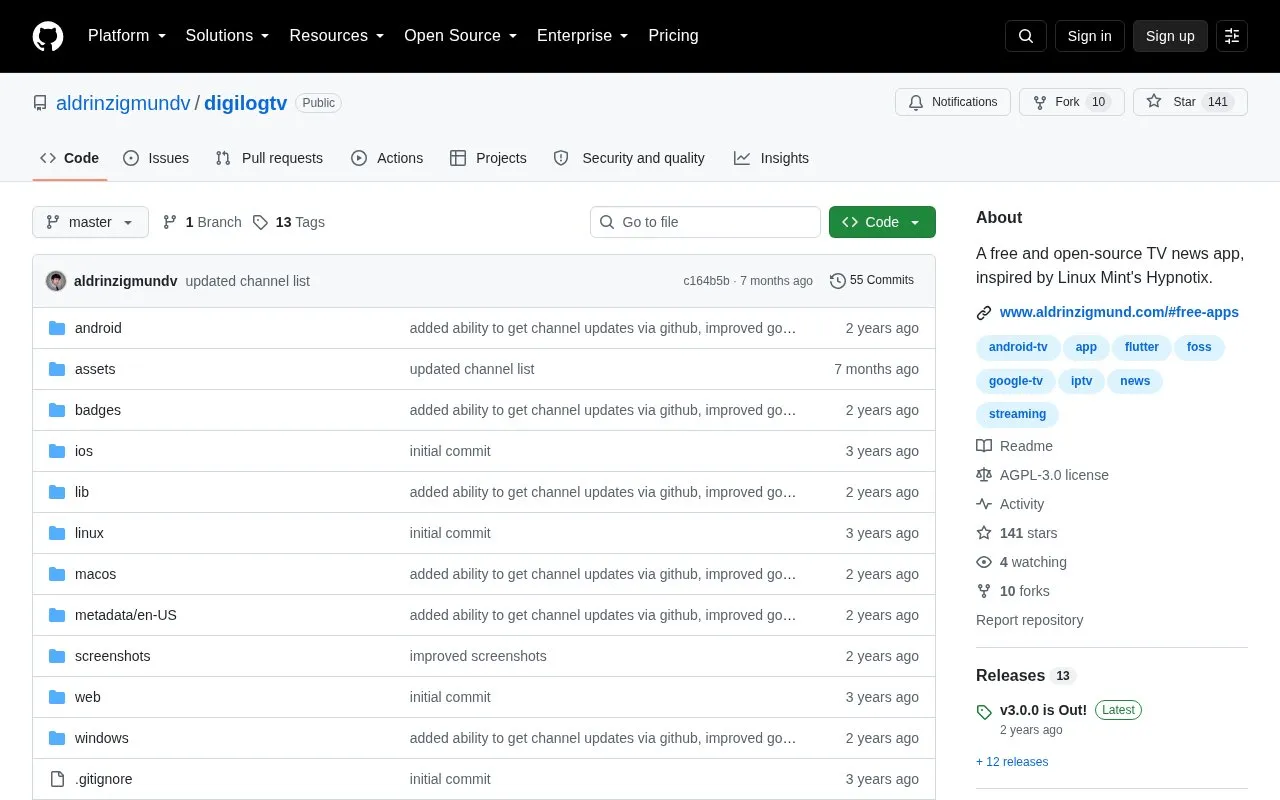Click aldrinzigmundv's avatar in commit bar
Screen dimensions: 1280x800
pos(56,281)
